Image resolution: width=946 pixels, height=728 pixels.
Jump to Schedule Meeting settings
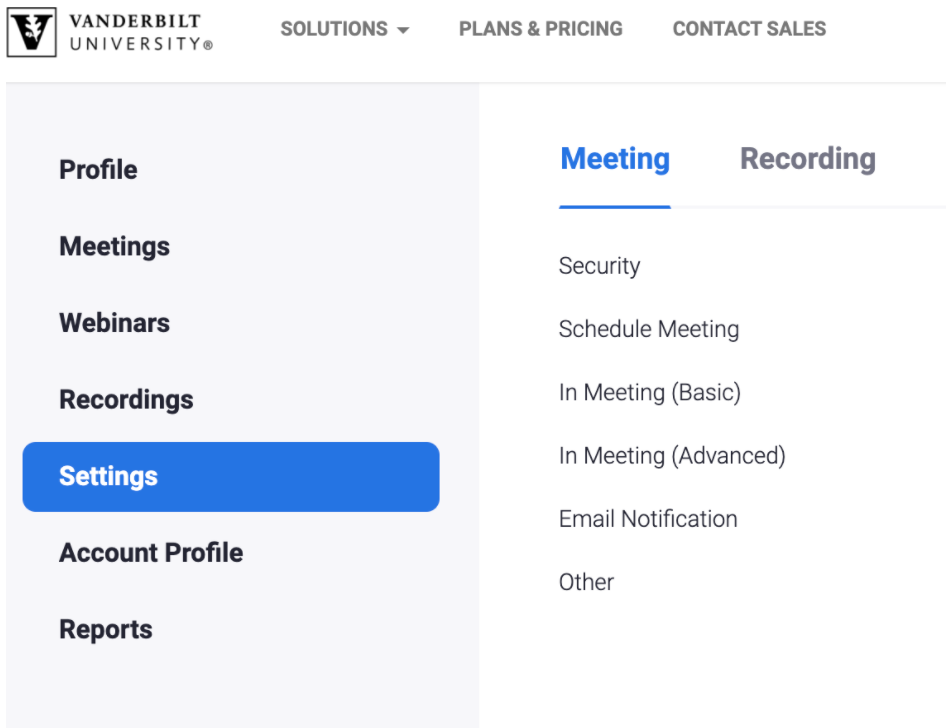[649, 329]
